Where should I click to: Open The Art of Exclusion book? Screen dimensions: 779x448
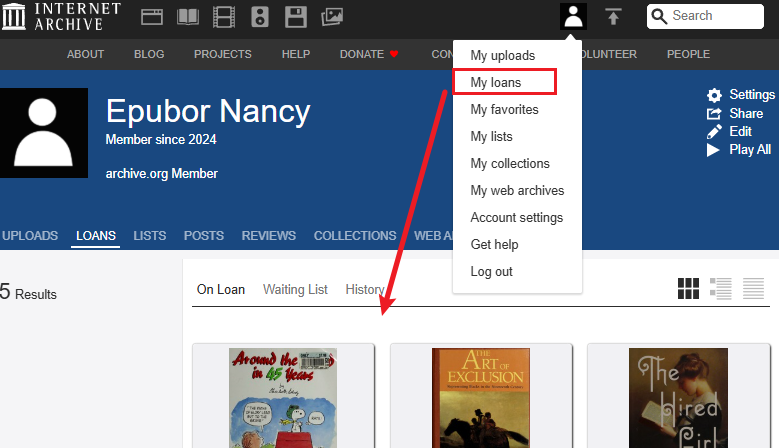click(481, 398)
